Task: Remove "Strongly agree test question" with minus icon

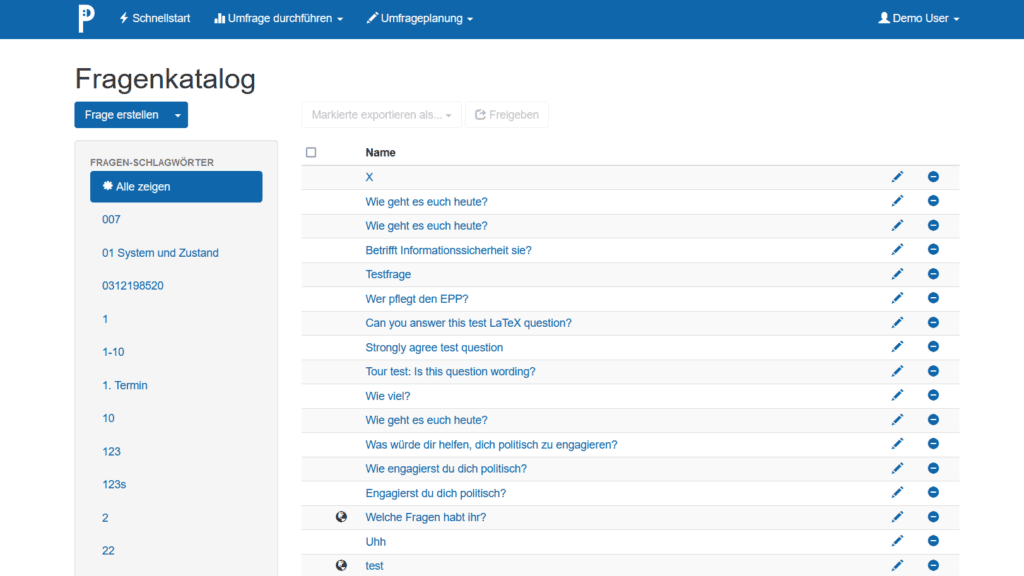Action: point(933,346)
